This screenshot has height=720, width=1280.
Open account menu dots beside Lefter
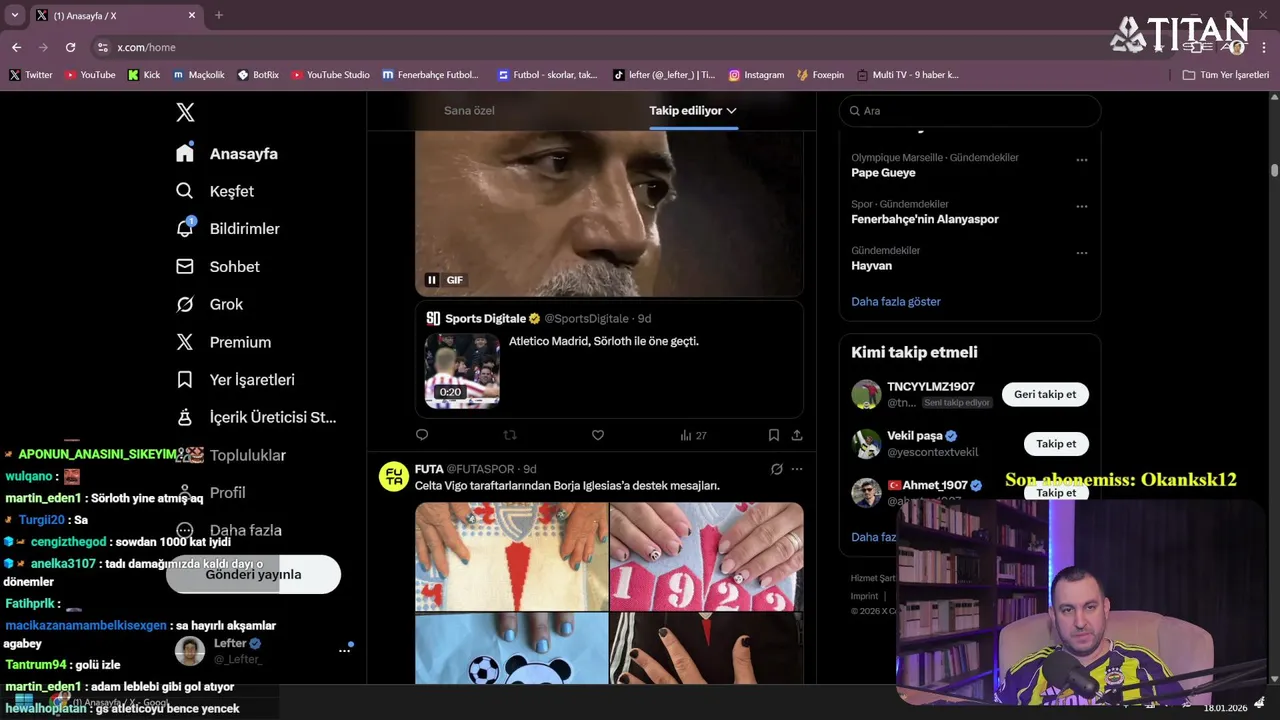coord(344,651)
